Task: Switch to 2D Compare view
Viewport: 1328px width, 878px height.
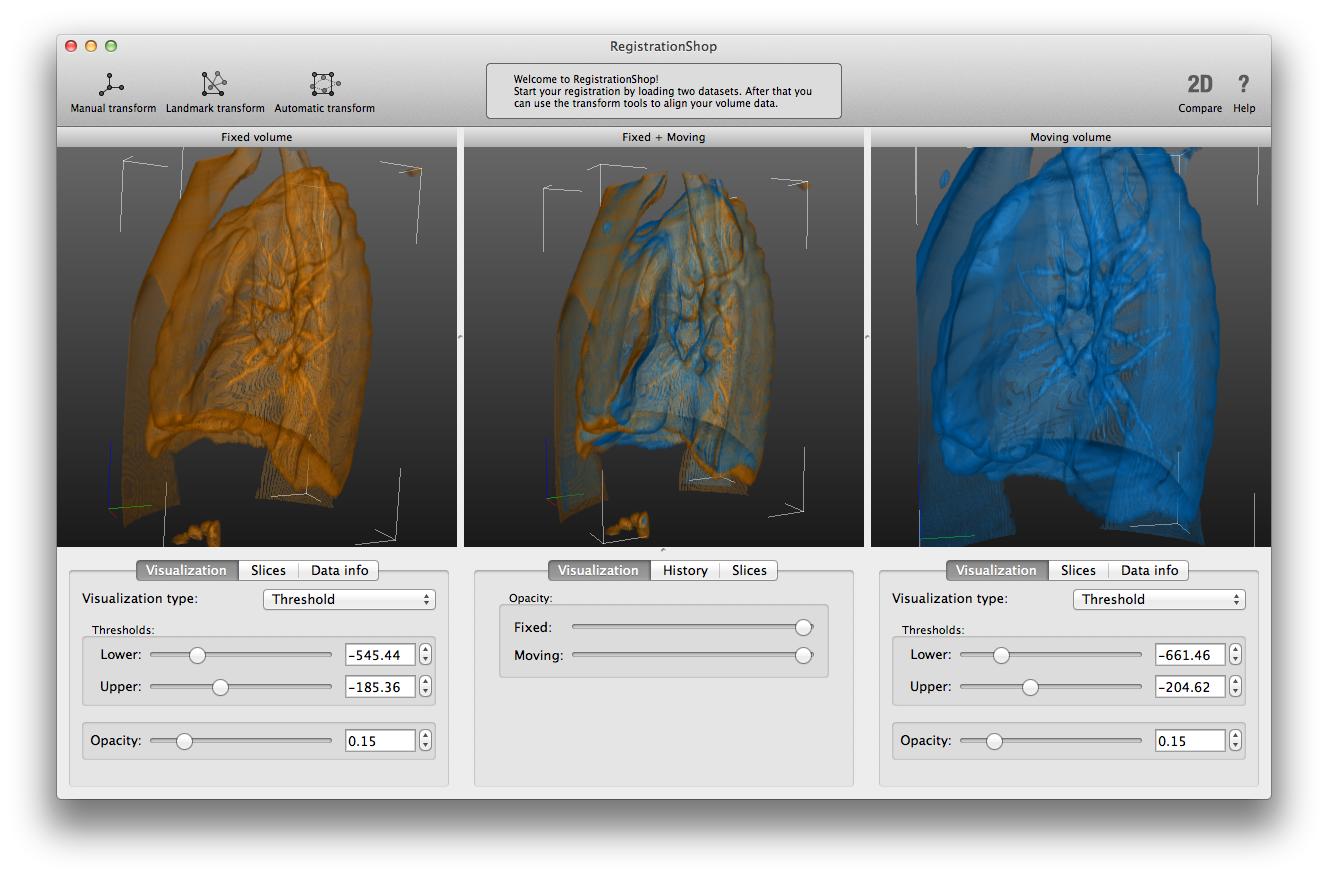Action: pyautogui.click(x=1199, y=93)
